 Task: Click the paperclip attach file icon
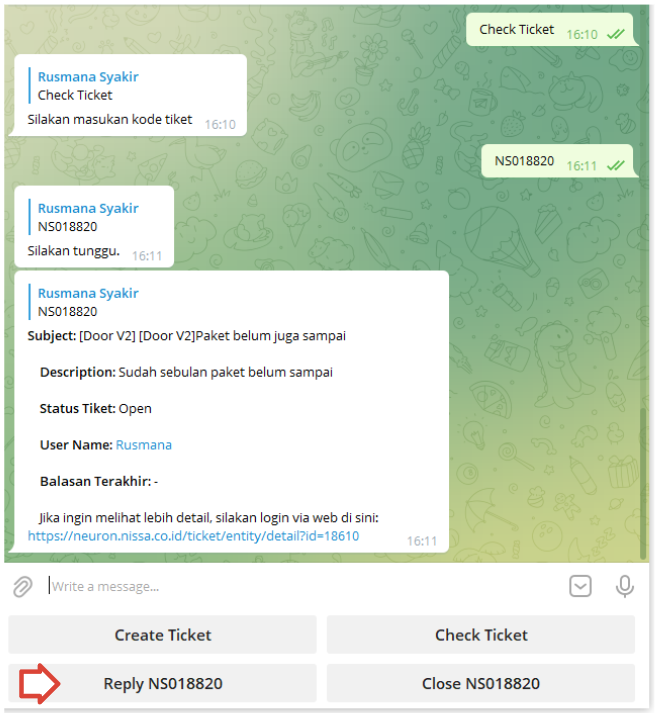[x=23, y=587]
